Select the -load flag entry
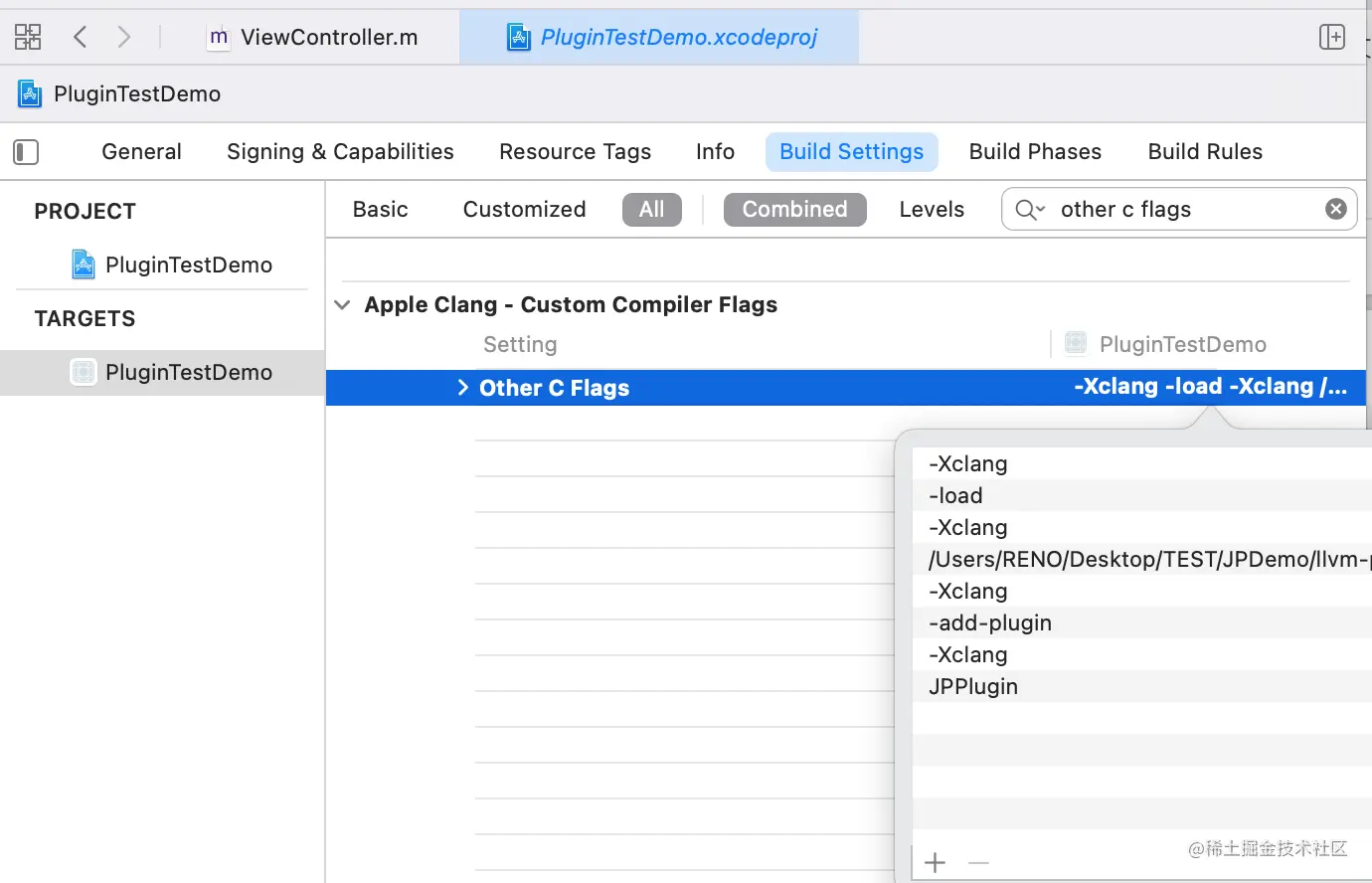1372x883 pixels. (1141, 495)
